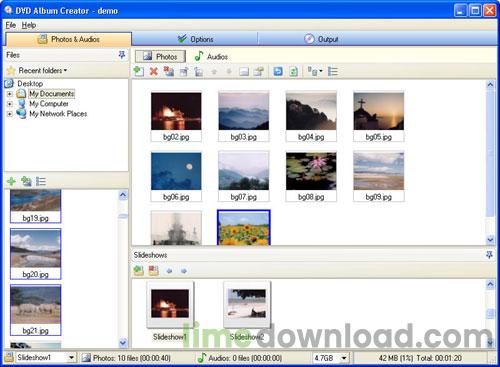Pin the Slideshows panel
Viewport: 500px width, 367px height.
[489, 255]
